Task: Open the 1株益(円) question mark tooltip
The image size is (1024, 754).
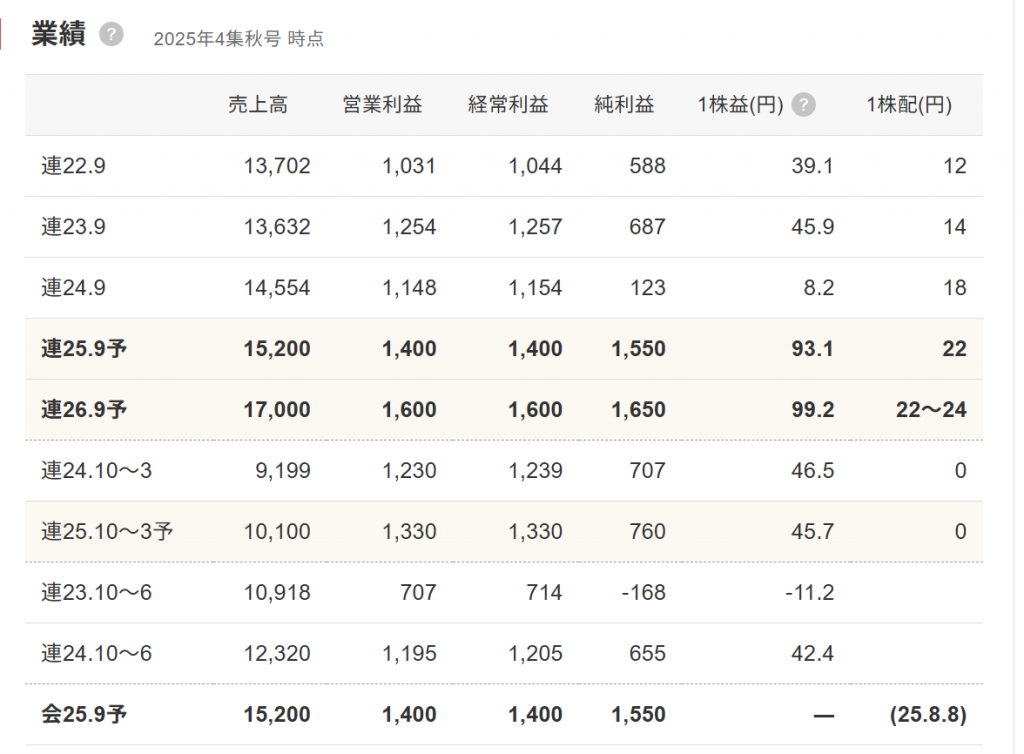Action: tap(804, 105)
